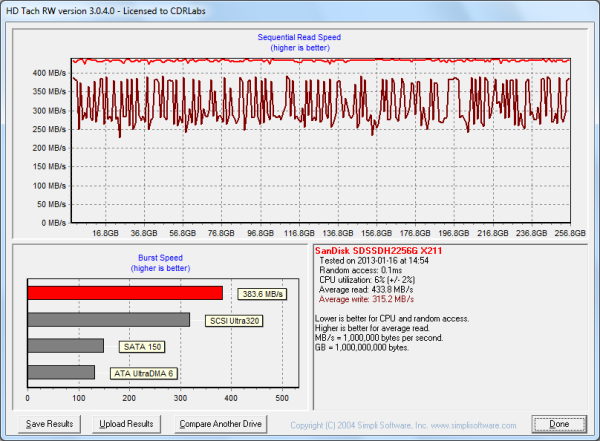Click the gray SATA 150 bar
The width and height of the screenshot is (600, 441).
65,346
